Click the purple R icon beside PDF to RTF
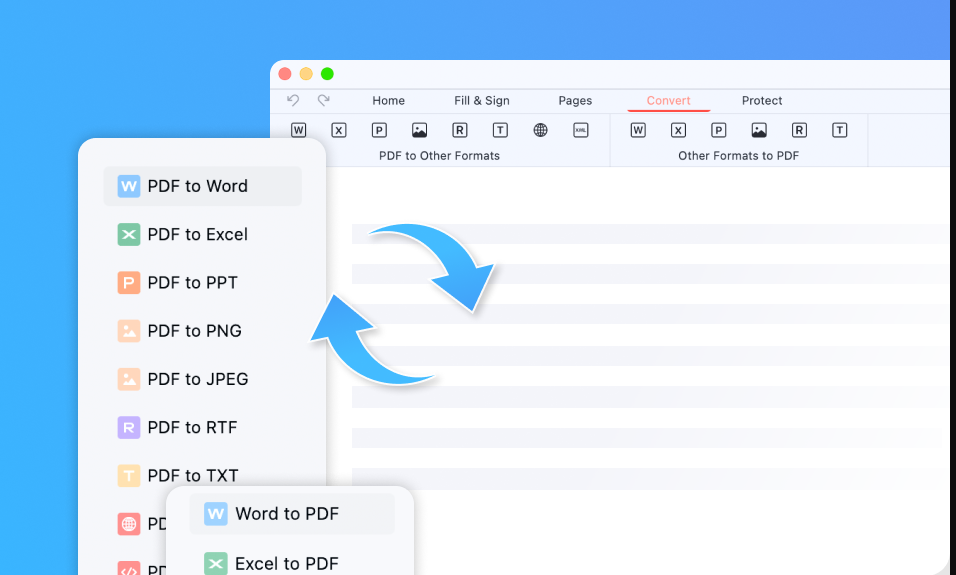The height and width of the screenshot is (575, 956). 129,427
